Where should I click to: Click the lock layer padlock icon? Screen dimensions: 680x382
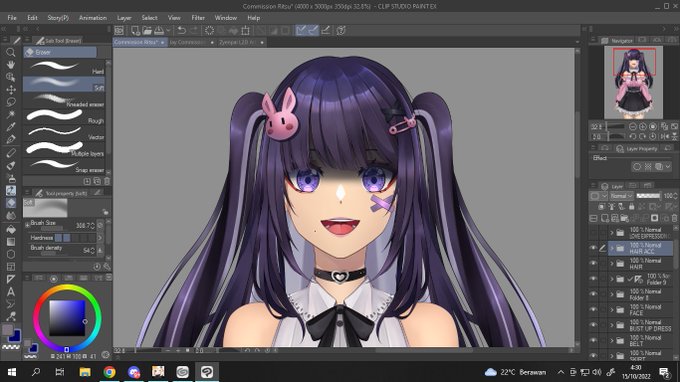(631, 207)
